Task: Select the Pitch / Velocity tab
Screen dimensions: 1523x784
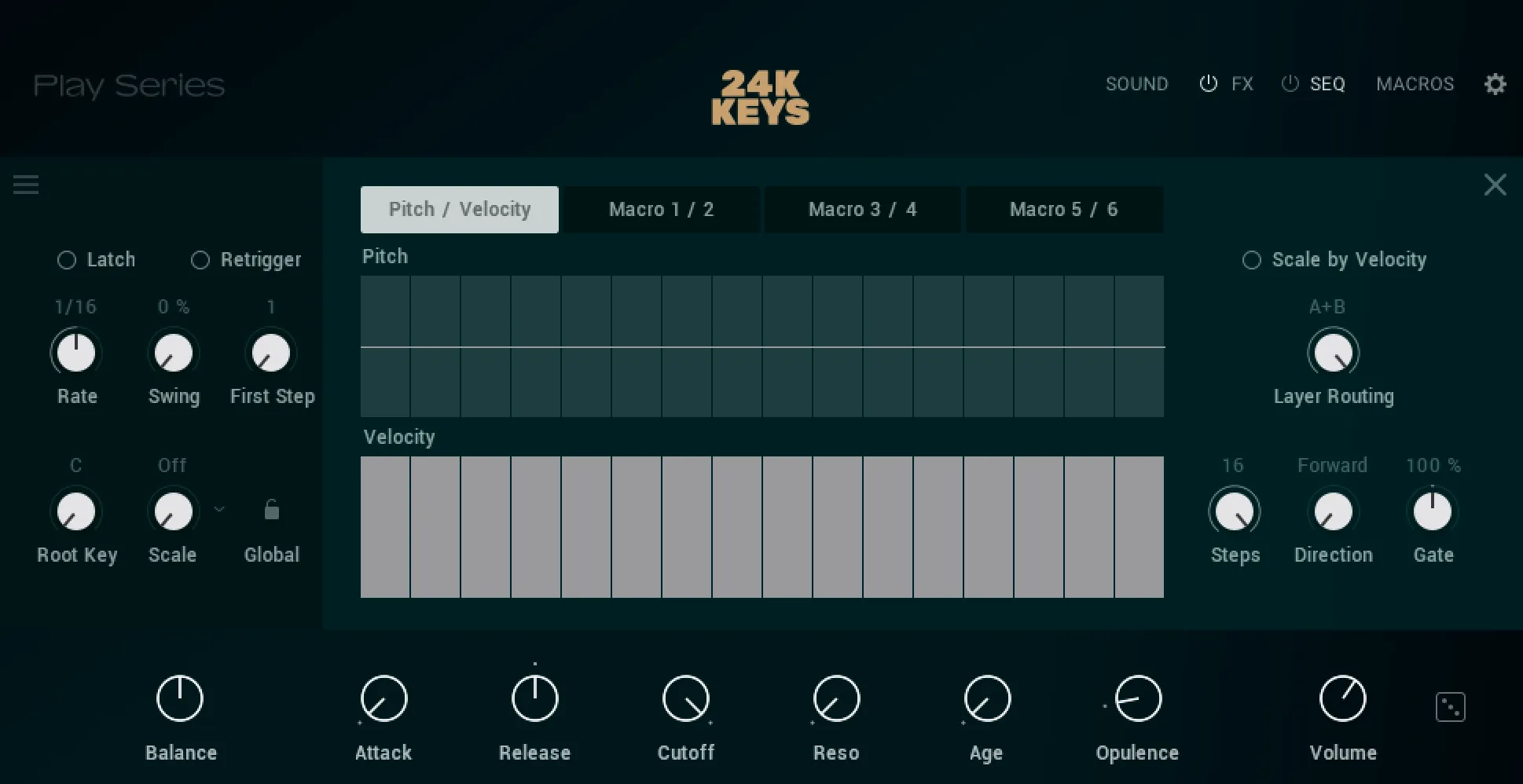Action: click(459, 209)
